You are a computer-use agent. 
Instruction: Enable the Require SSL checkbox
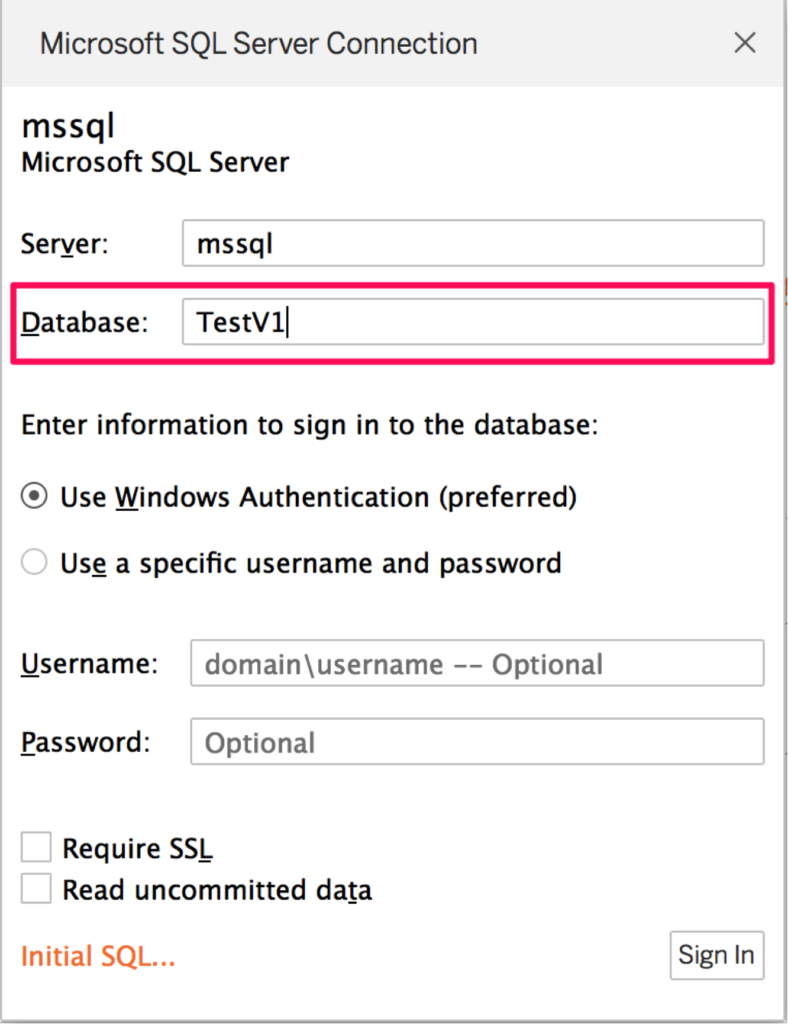tap(35, 846)
